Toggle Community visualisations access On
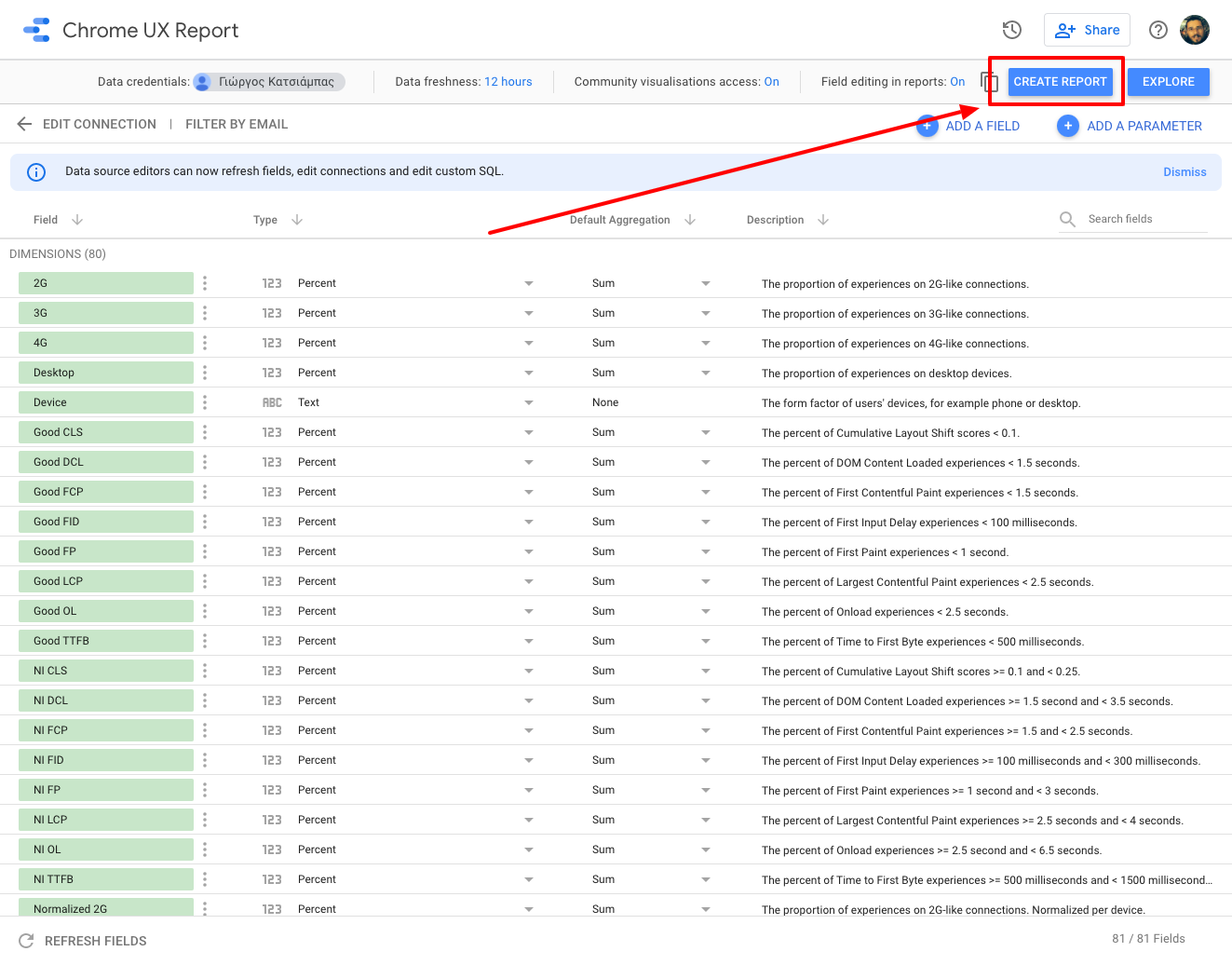This screenshot has width=1232, height=965. coord(771,82)
